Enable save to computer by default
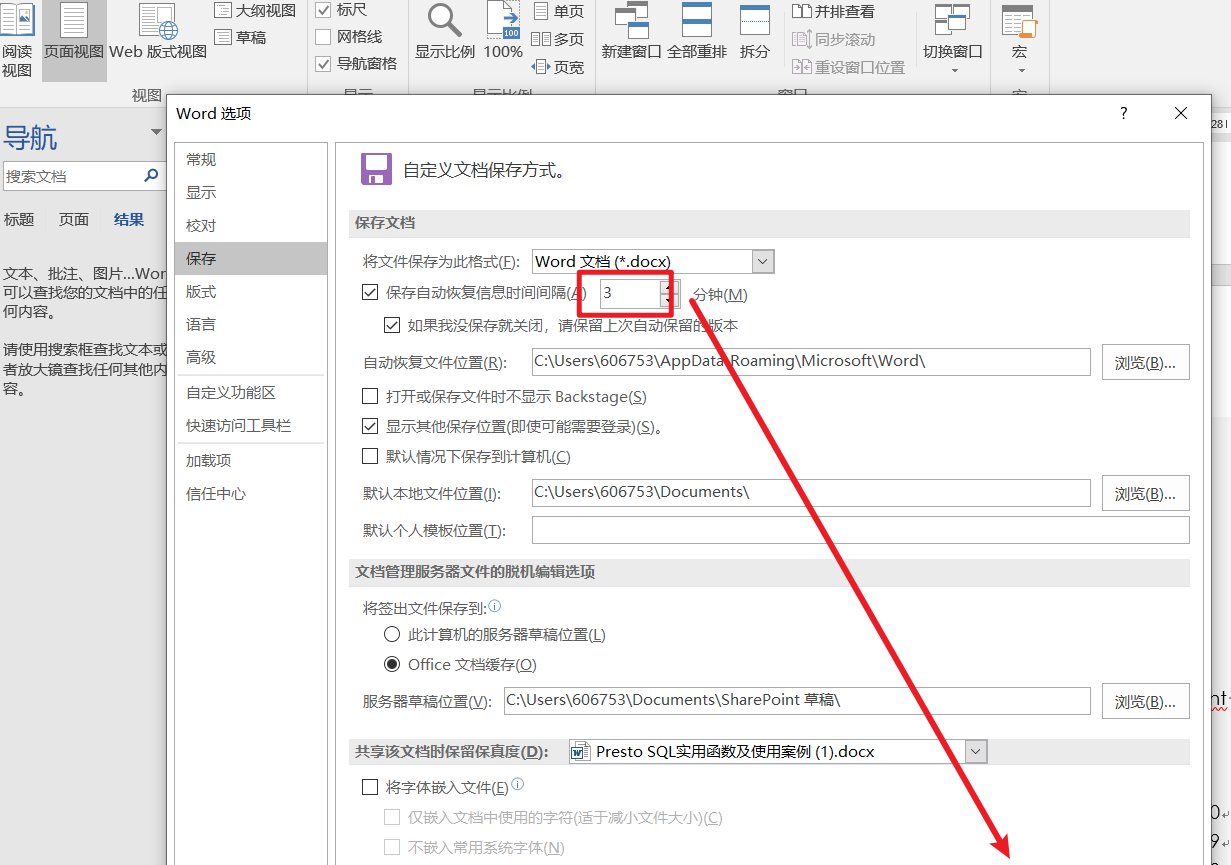This screenshot has width=1231, height=865. coord(370,456)
